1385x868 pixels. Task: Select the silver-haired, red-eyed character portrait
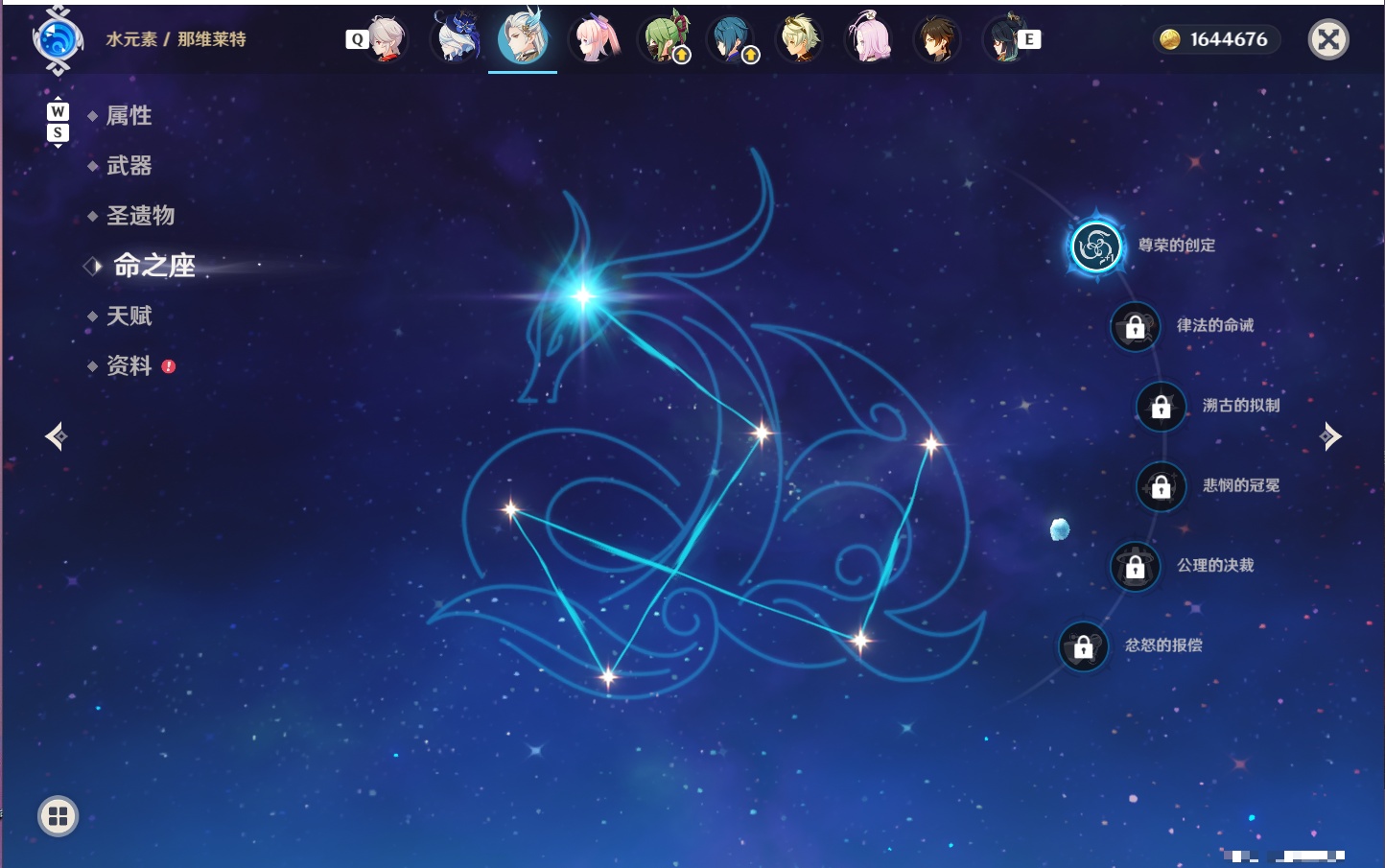click(386, 39)
